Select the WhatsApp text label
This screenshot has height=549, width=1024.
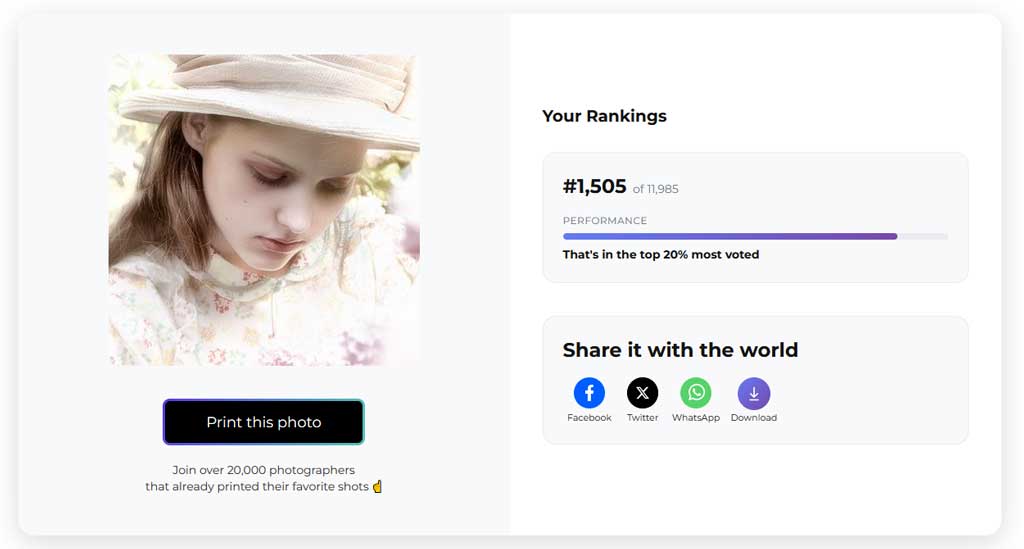click(696, 418)
